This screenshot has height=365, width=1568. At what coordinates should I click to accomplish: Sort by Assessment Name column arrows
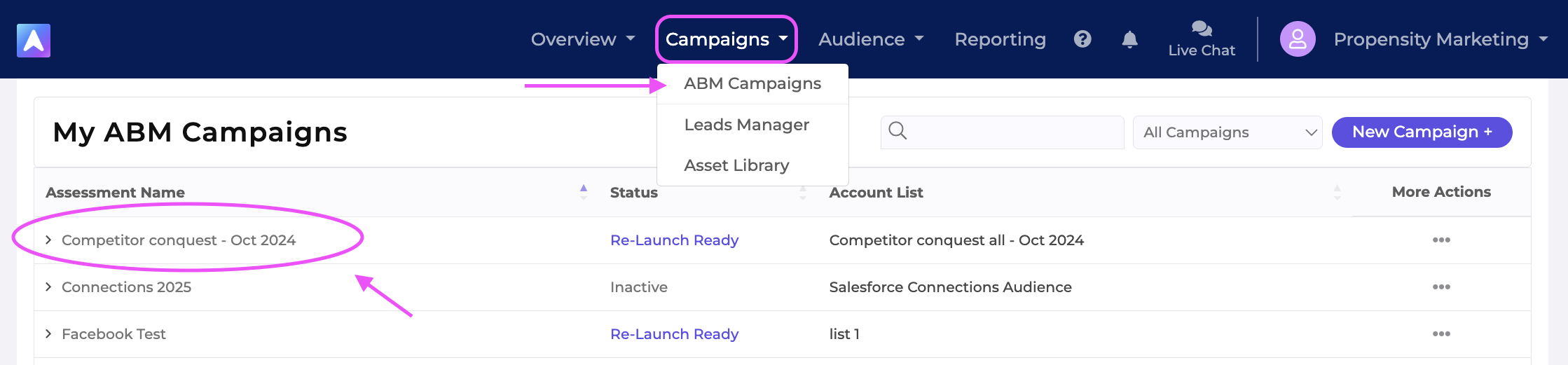pos(584,193)
